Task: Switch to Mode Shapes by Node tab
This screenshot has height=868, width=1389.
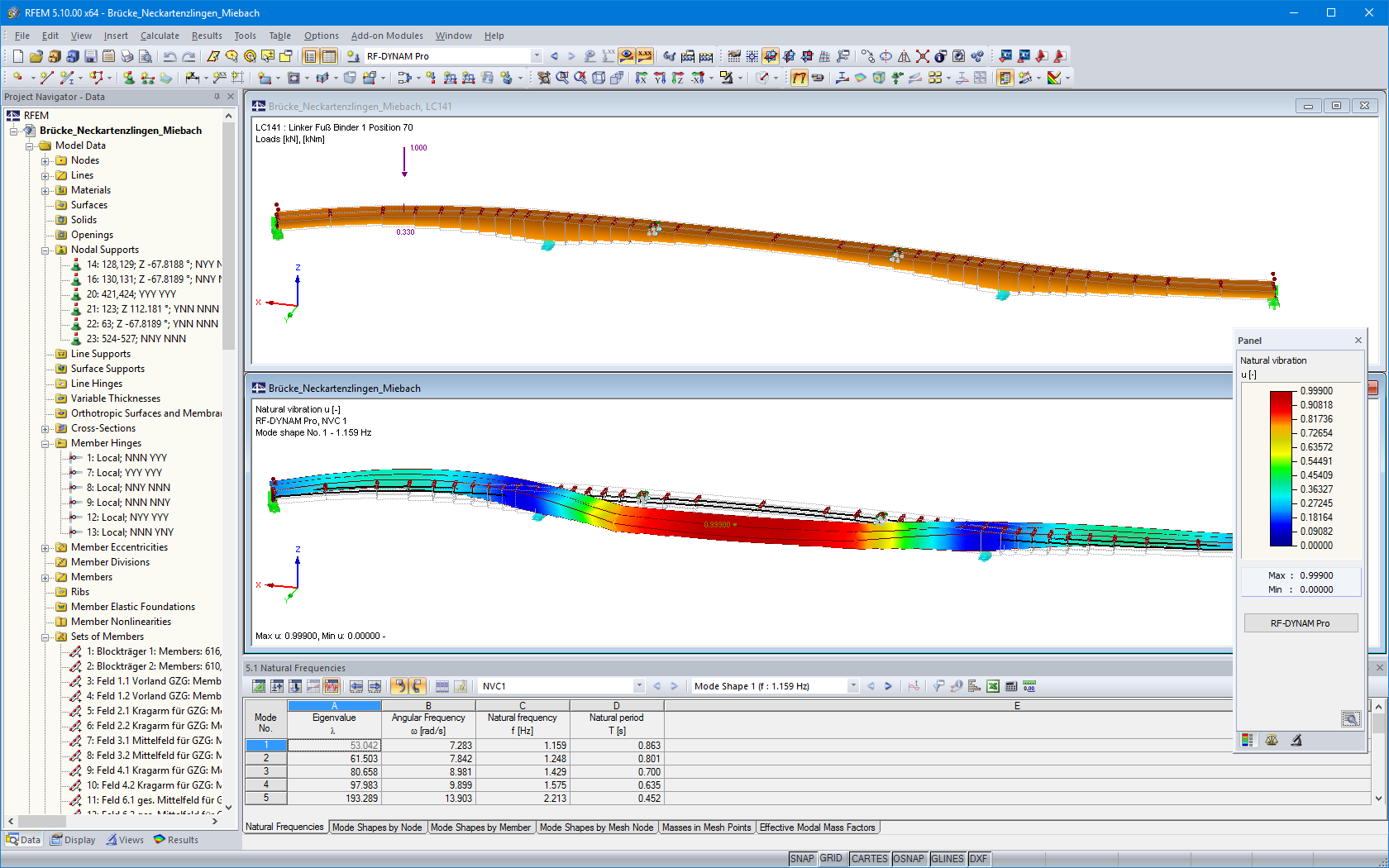Action: click(377, 827)
